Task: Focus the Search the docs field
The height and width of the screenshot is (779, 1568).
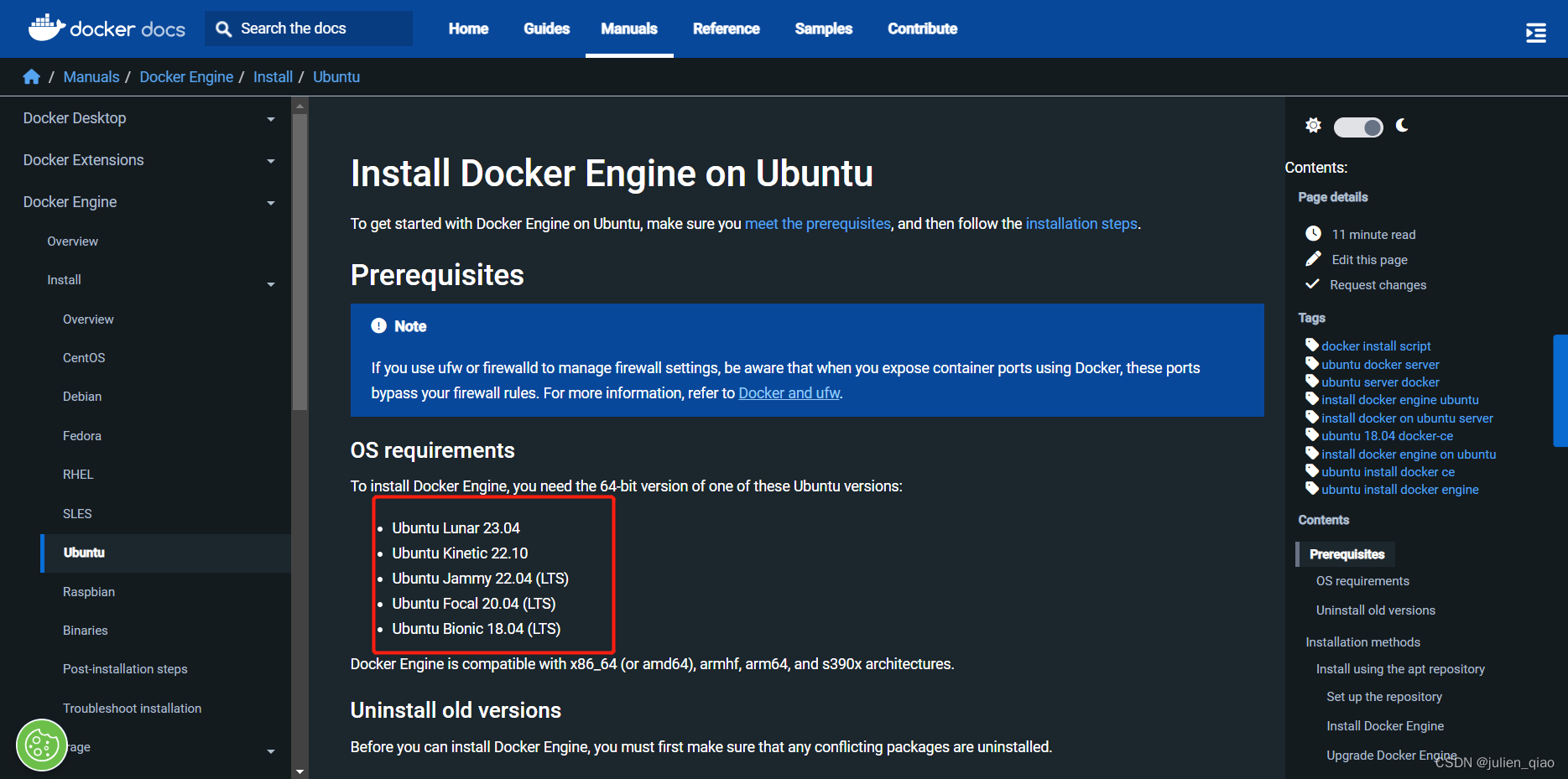Action: point(309,29)
